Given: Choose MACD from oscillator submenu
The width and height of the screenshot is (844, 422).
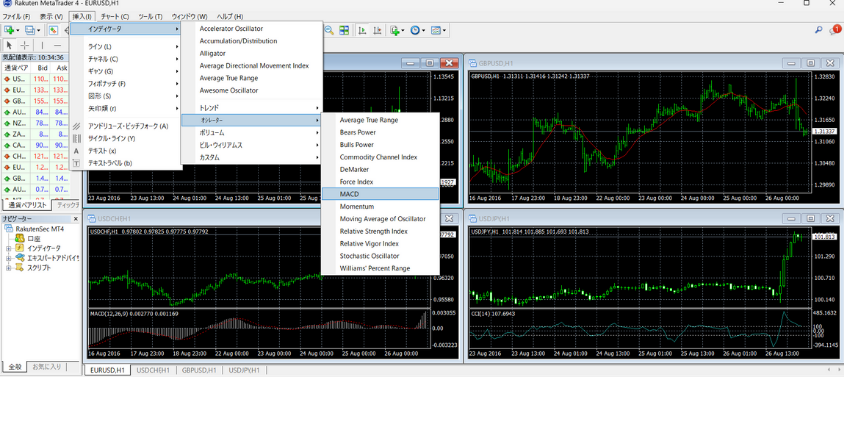Looking at the screenshot, I should click(x=349, y=194).
